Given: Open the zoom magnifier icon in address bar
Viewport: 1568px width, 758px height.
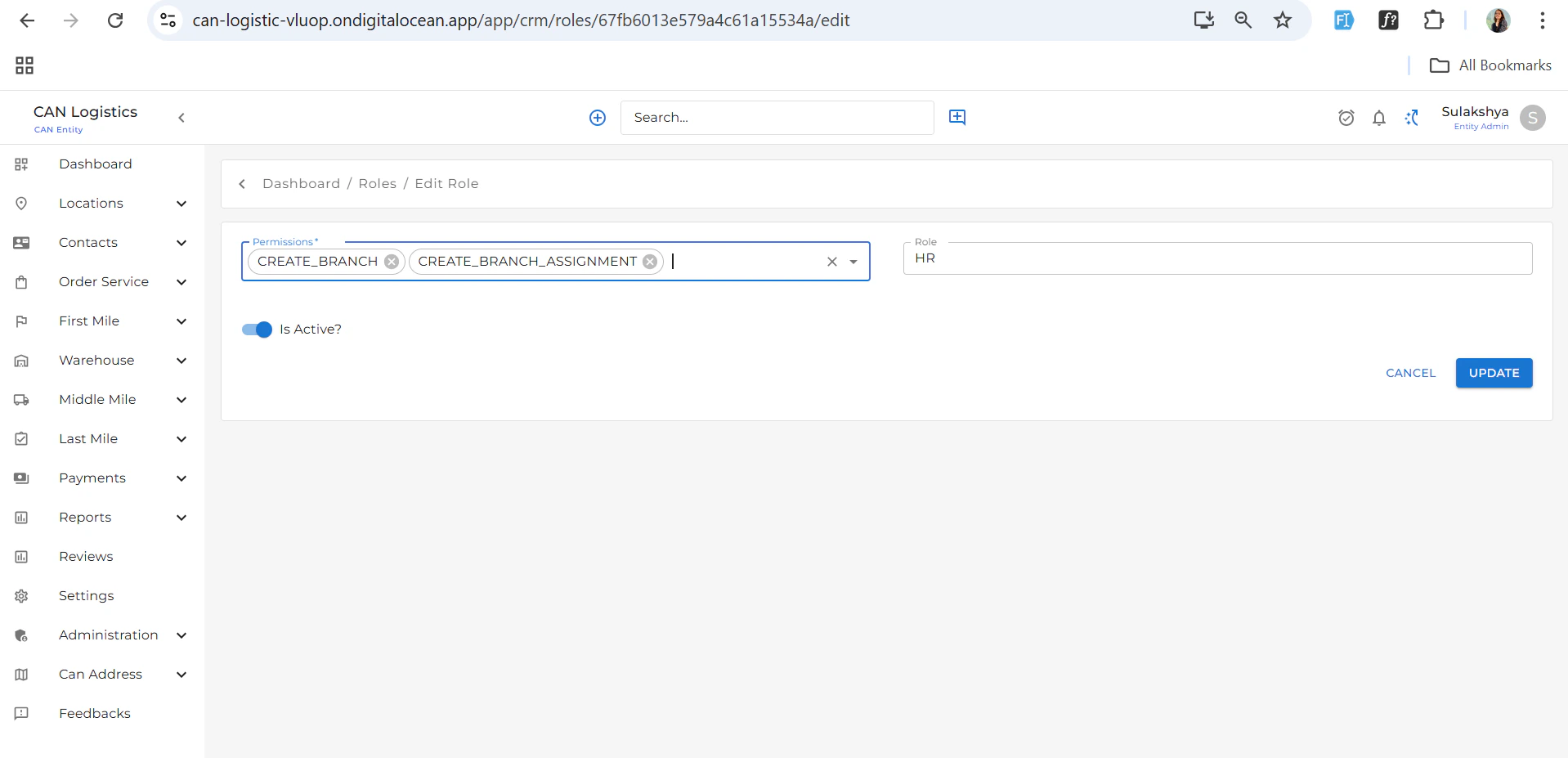Looking at the screenshot, I should (1243, 20).
